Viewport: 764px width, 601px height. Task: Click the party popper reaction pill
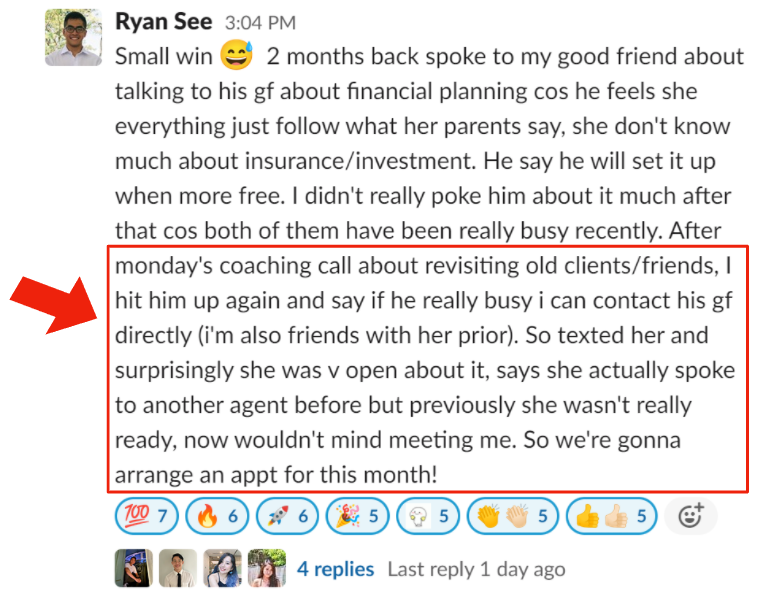(357, 516)
